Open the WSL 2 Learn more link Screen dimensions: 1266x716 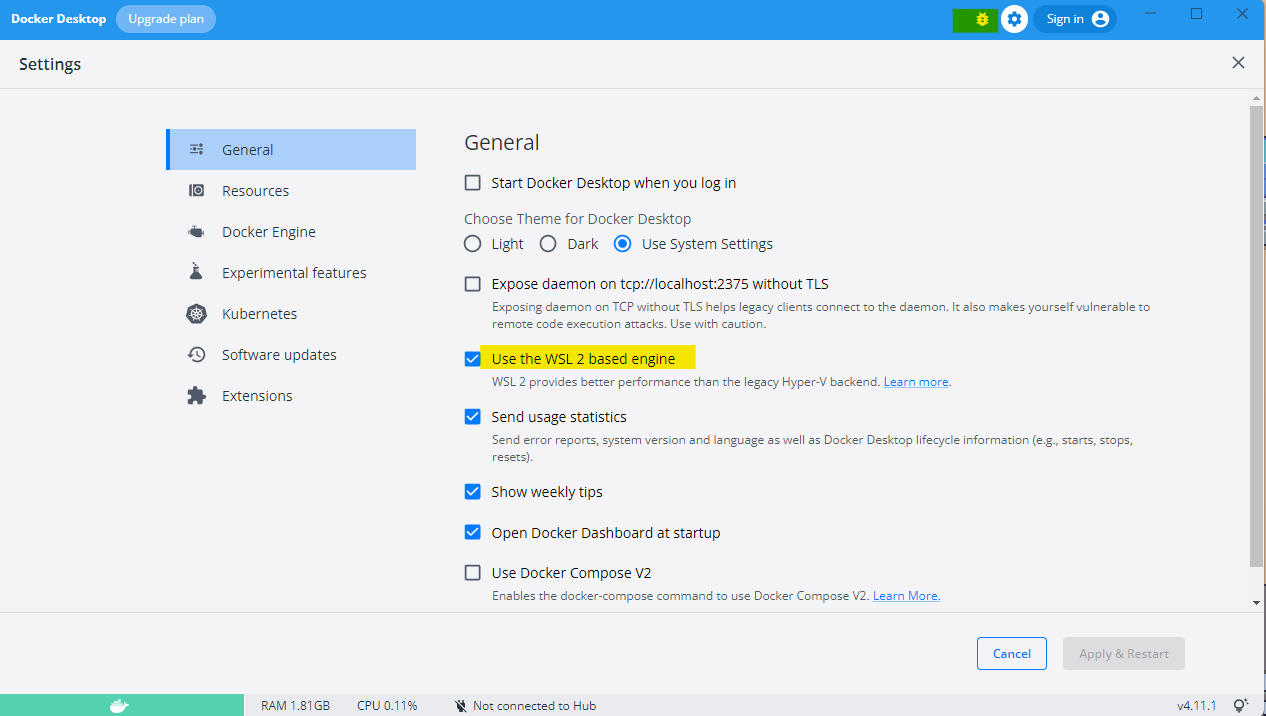pos(916,382)
